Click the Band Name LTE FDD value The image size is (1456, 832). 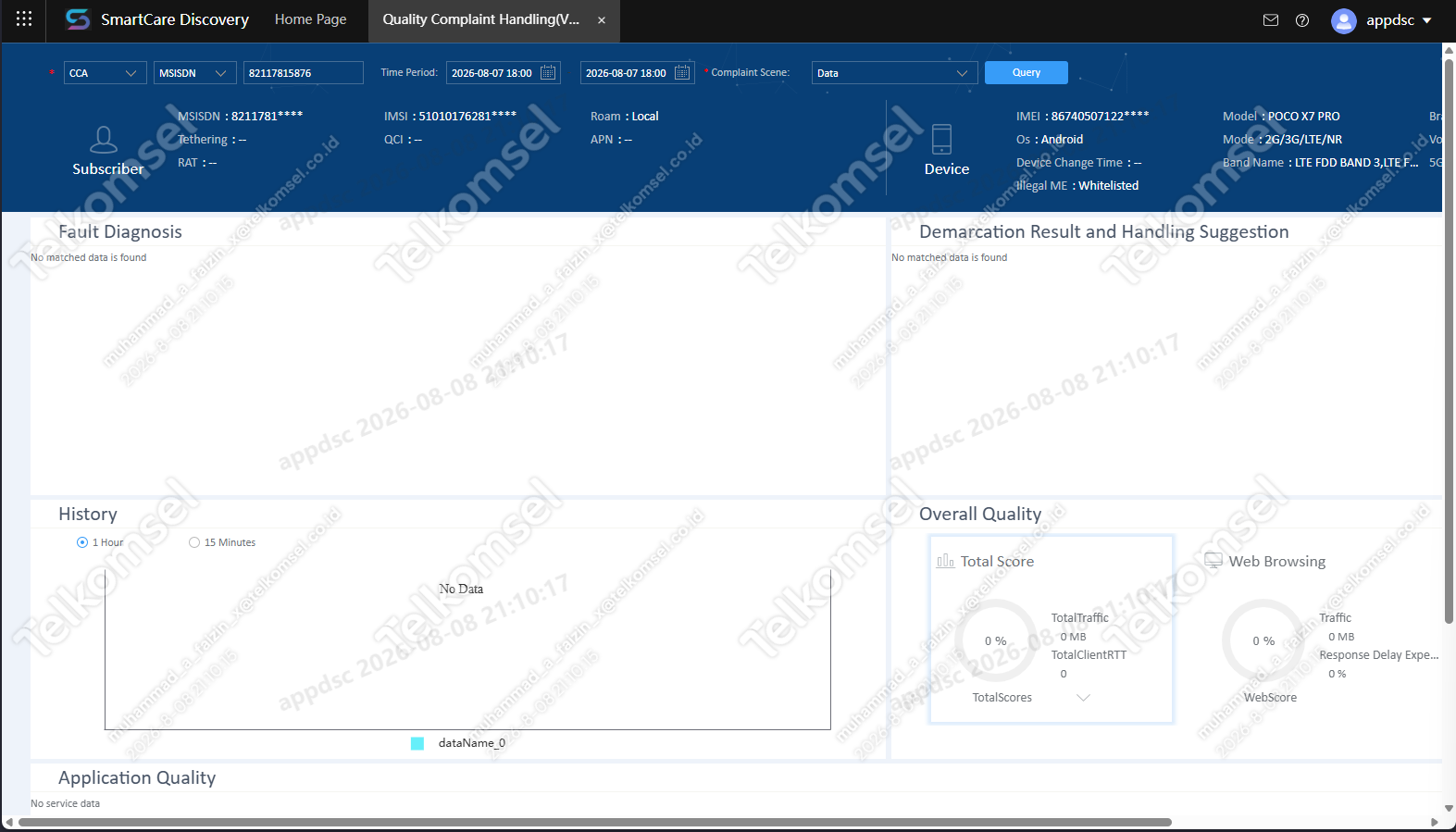point(1356,163)
